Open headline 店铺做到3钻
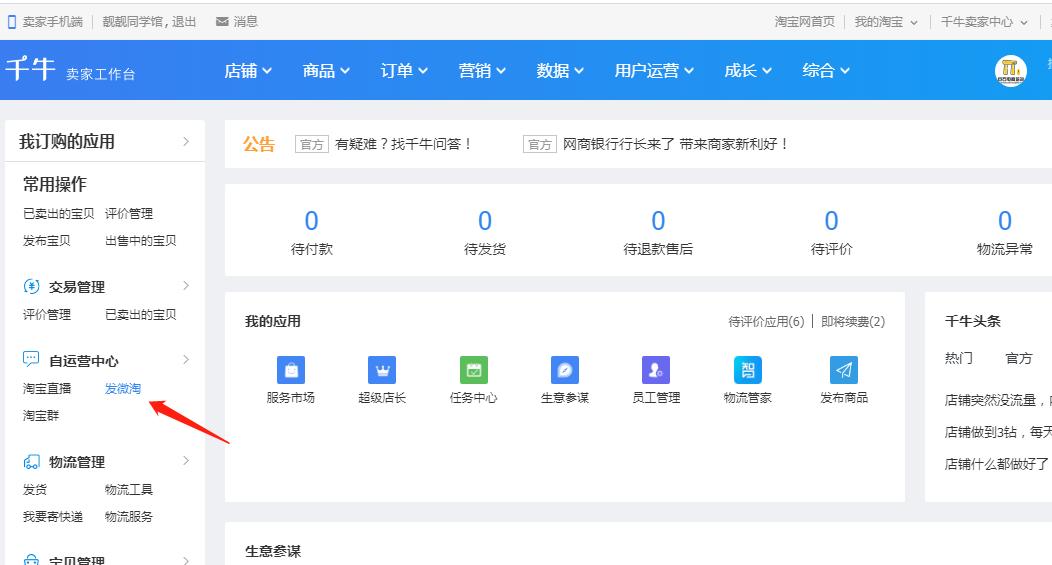This screenshot has width=1052, height=565. pos(998,432)
